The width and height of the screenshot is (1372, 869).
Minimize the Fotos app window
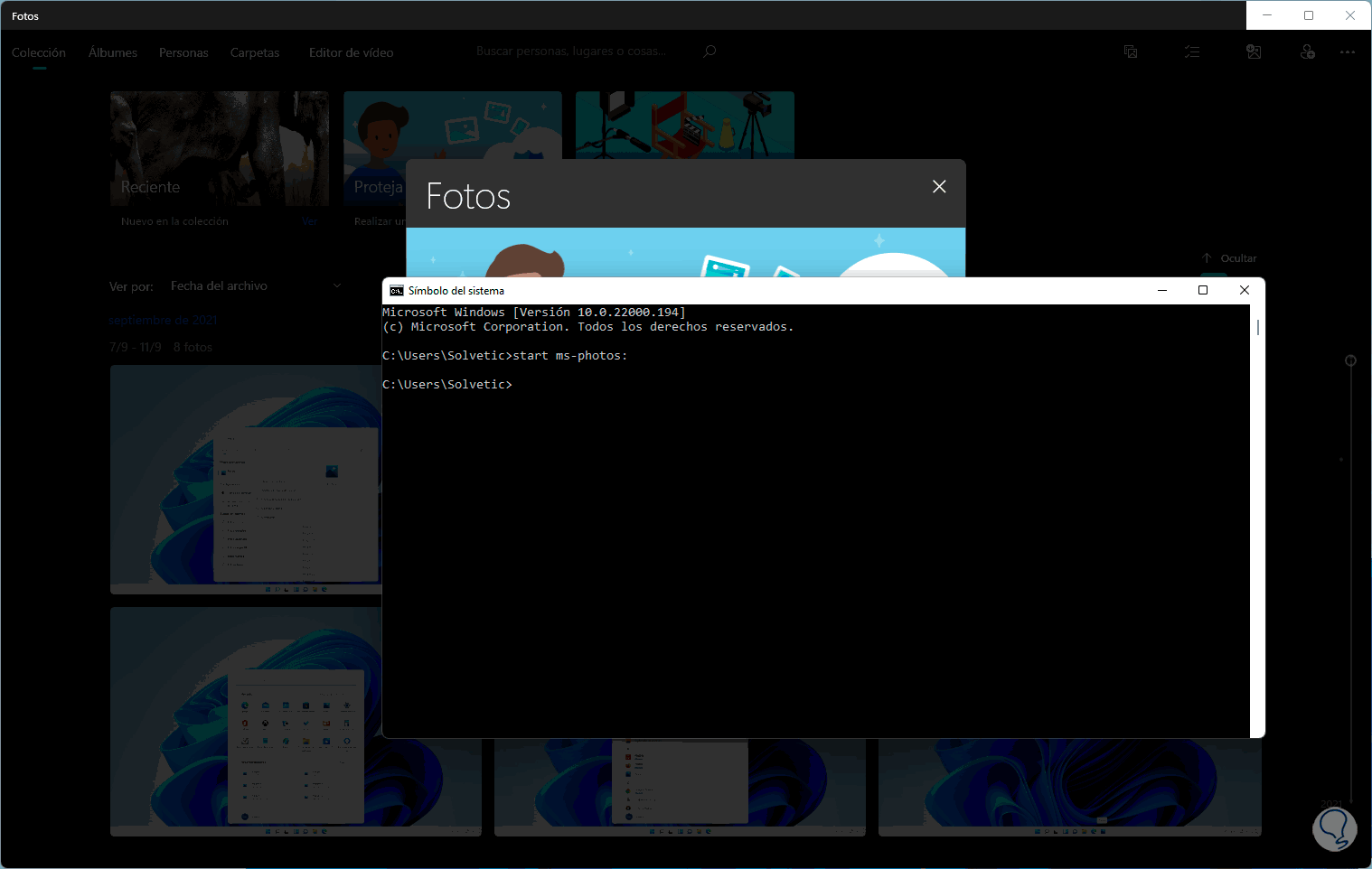pyautogui.click(x=1267, y=15)
